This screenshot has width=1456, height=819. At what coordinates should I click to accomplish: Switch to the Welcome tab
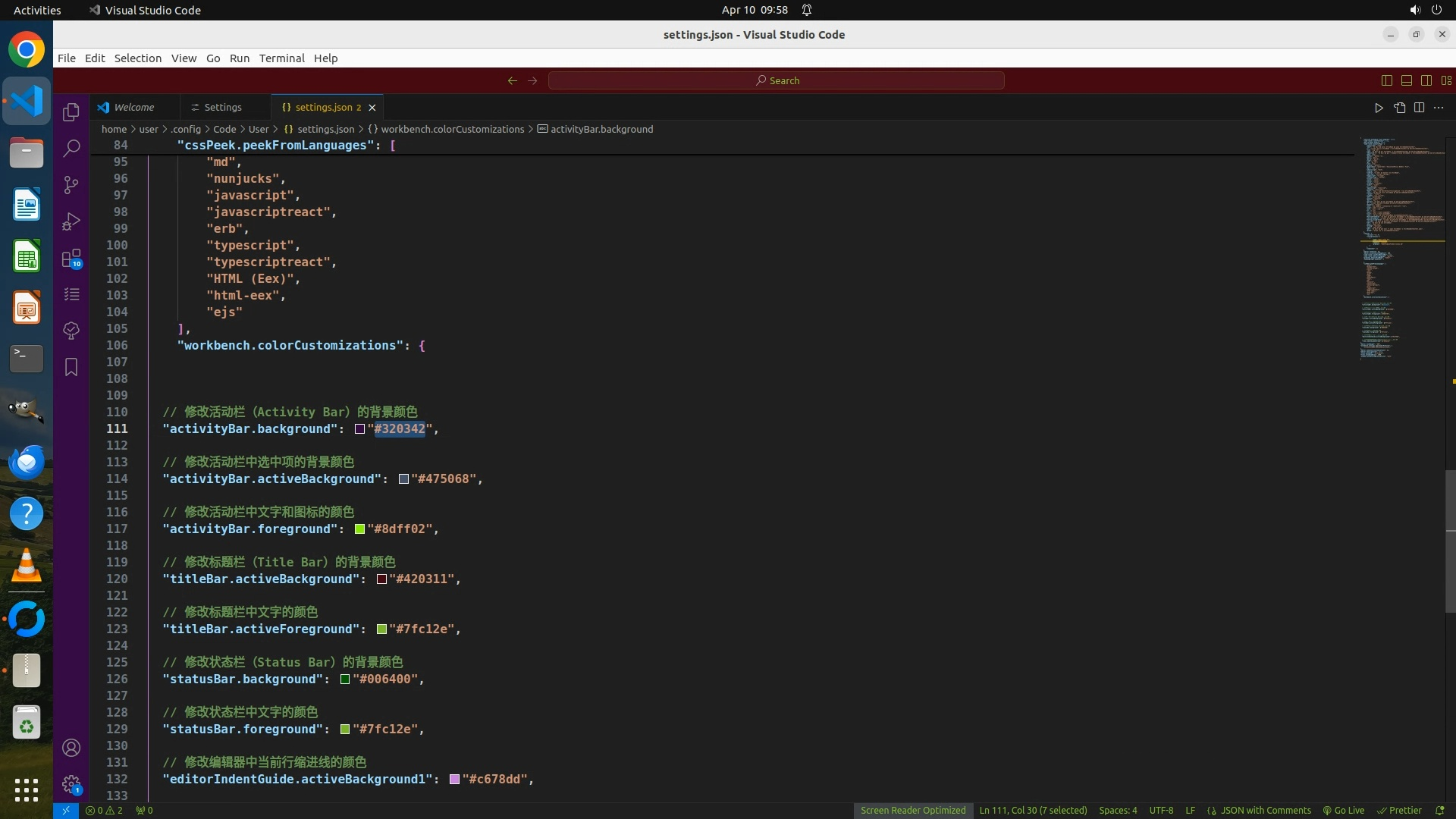click(x=133, y=108)
